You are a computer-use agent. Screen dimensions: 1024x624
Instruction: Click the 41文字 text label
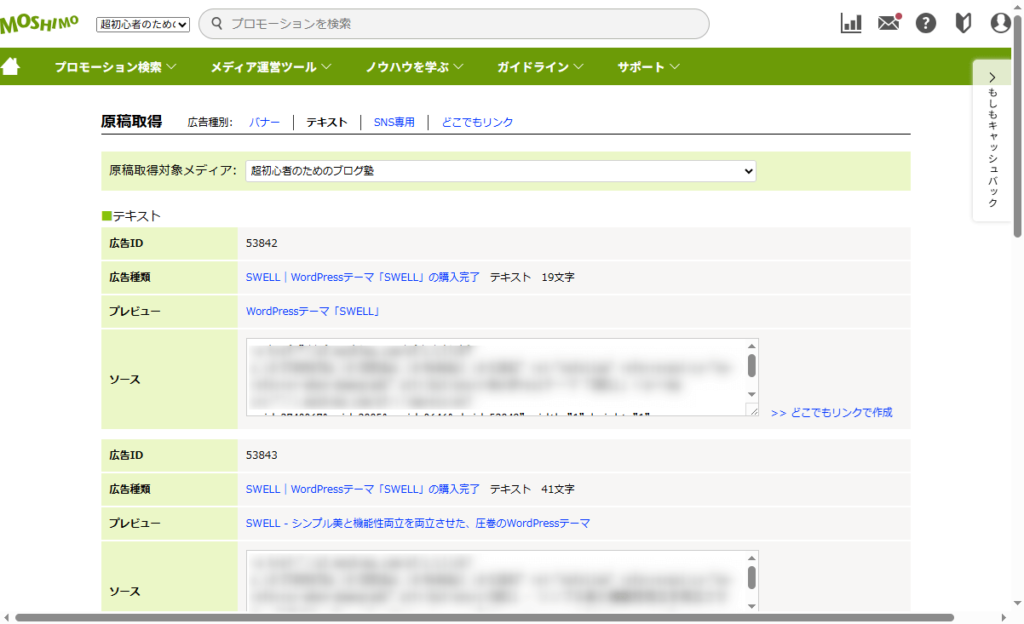[x=558, y=489]
